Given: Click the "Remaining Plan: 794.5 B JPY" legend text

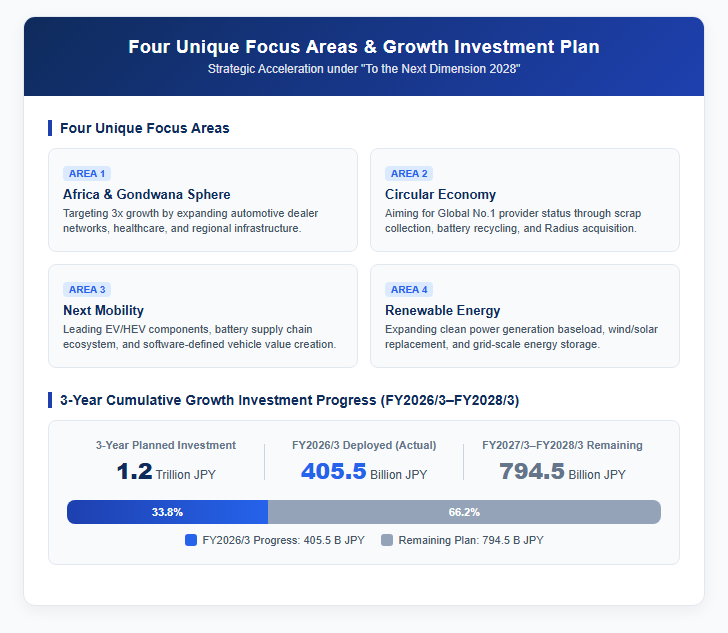Looking at the screenshot, I should click(471, 540).
